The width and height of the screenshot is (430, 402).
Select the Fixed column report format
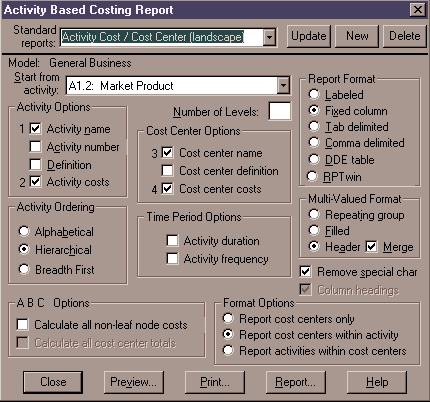pyautogui.click(x=314, y=110)
